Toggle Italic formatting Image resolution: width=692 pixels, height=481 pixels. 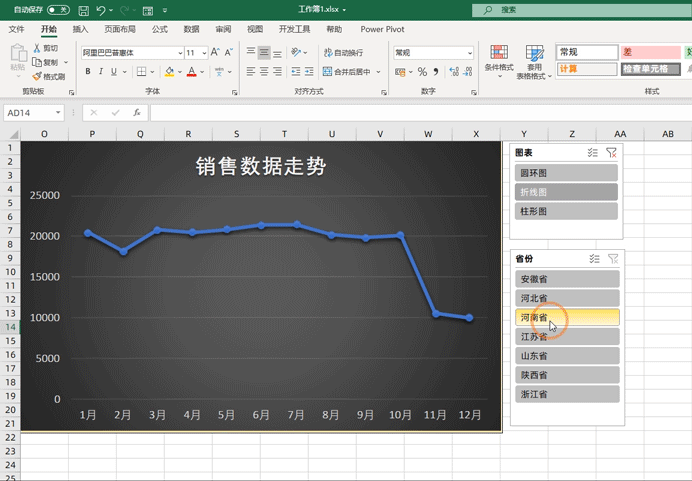coord(101,71)
